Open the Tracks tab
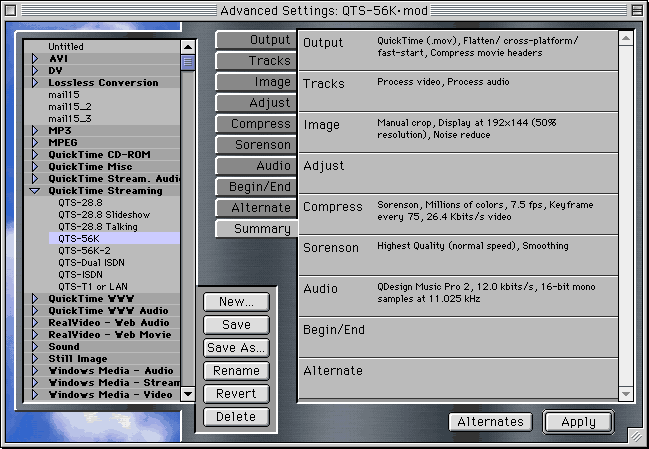649x449 pixels. pos(256,61)
